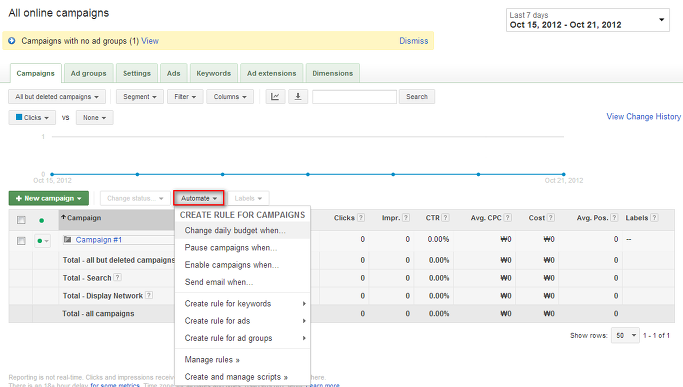
Task: Click the Oct 21, 2012 chart data point
Action: pyautogui.click(x=564, y=174)
